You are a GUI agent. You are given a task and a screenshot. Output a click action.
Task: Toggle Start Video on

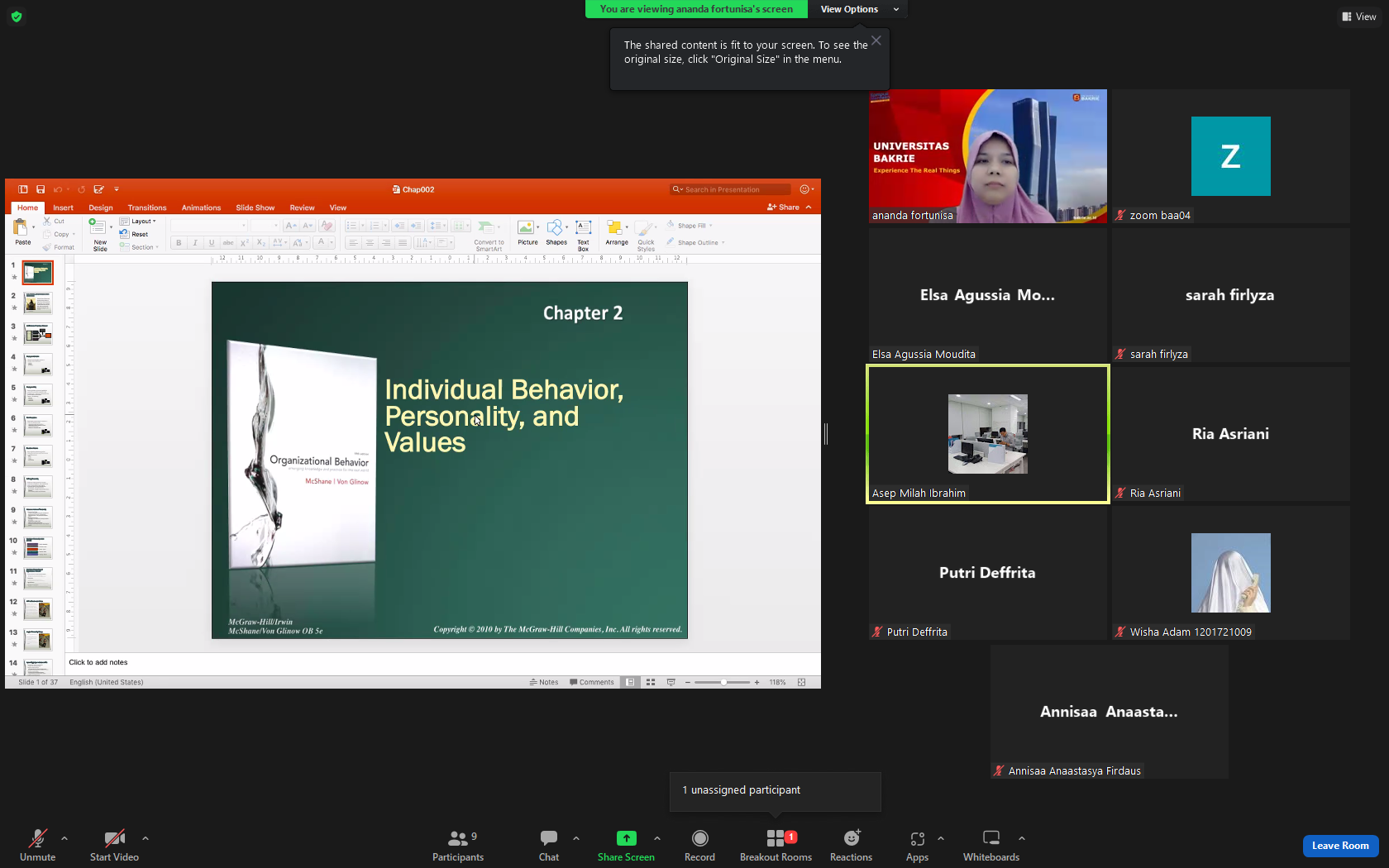[114, 846]
